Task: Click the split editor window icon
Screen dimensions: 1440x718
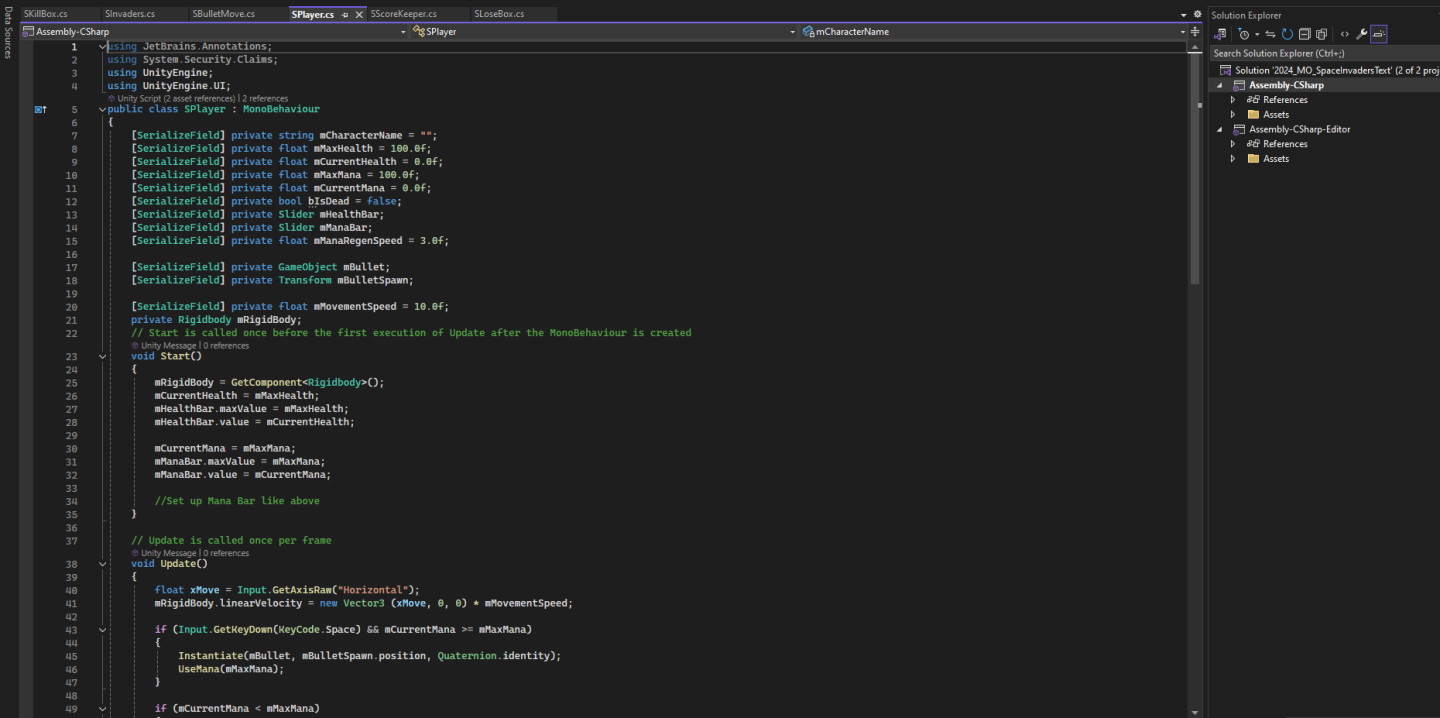Action: click(x=1195, y=32)
